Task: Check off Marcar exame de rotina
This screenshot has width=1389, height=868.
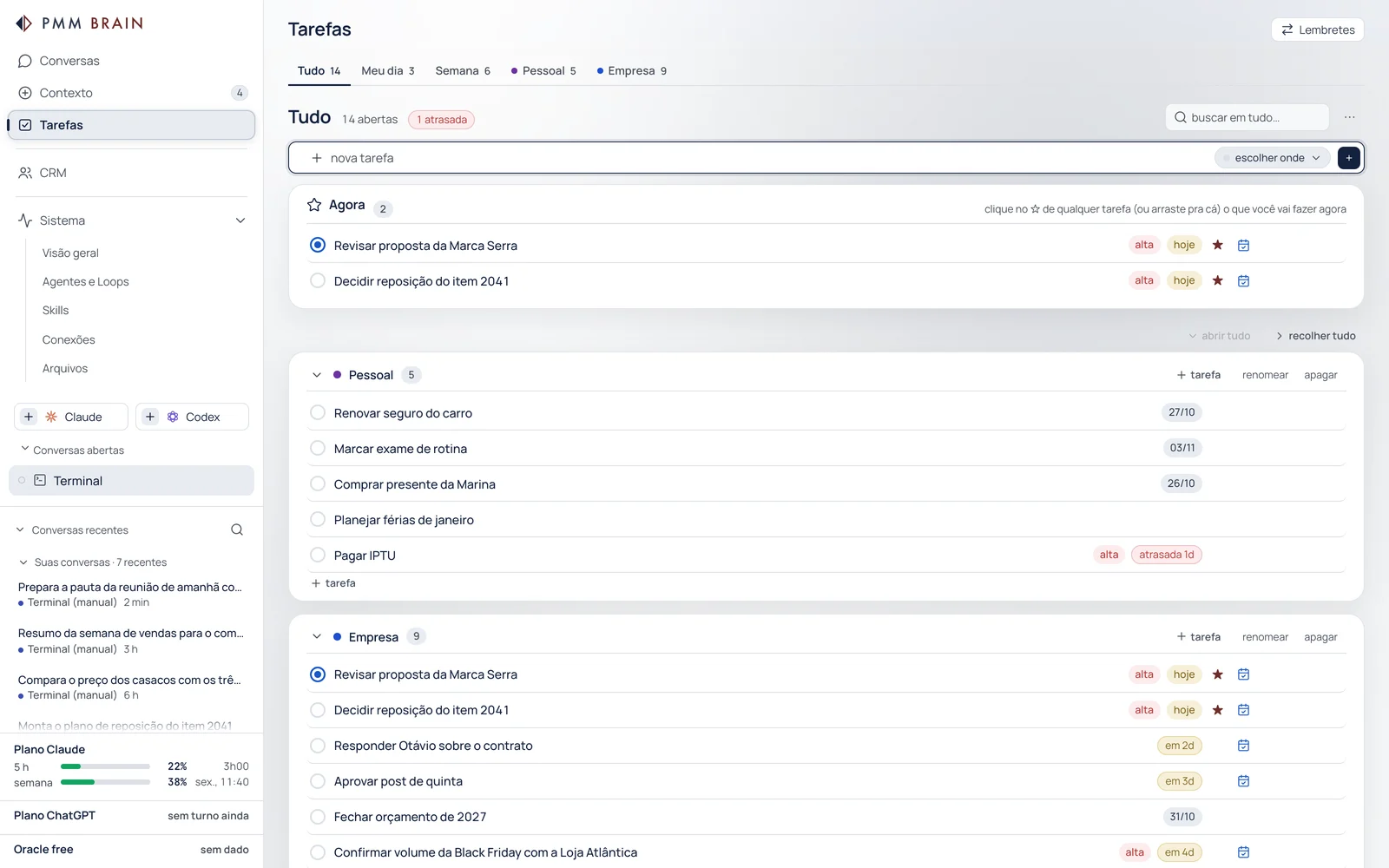Action: [x=318, y=449]
